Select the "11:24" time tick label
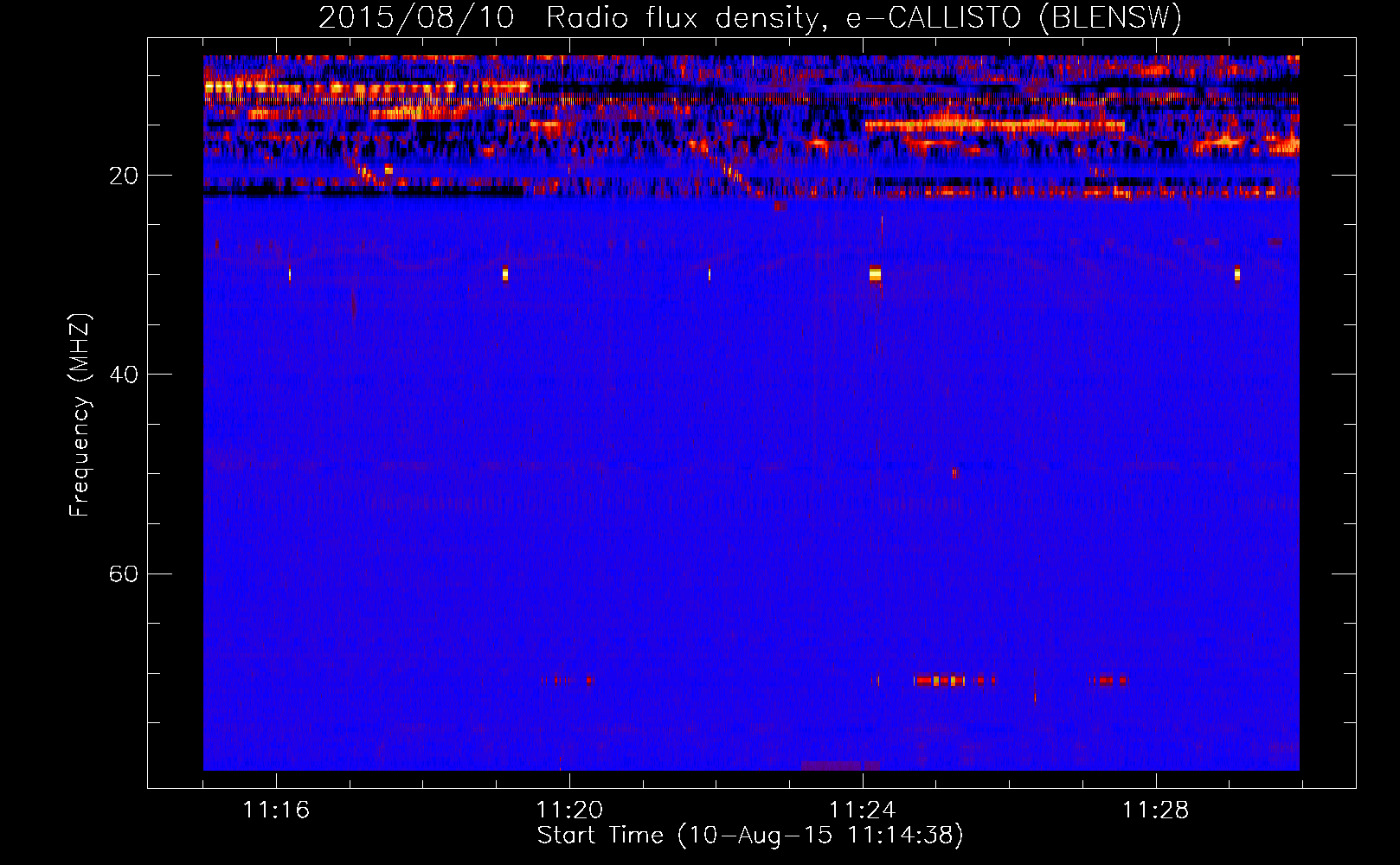The width and height of the screenshot is (1400, 865). click(x=863, y=810)
